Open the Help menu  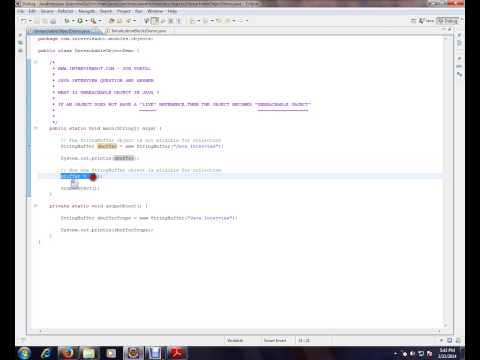[172, 11]
